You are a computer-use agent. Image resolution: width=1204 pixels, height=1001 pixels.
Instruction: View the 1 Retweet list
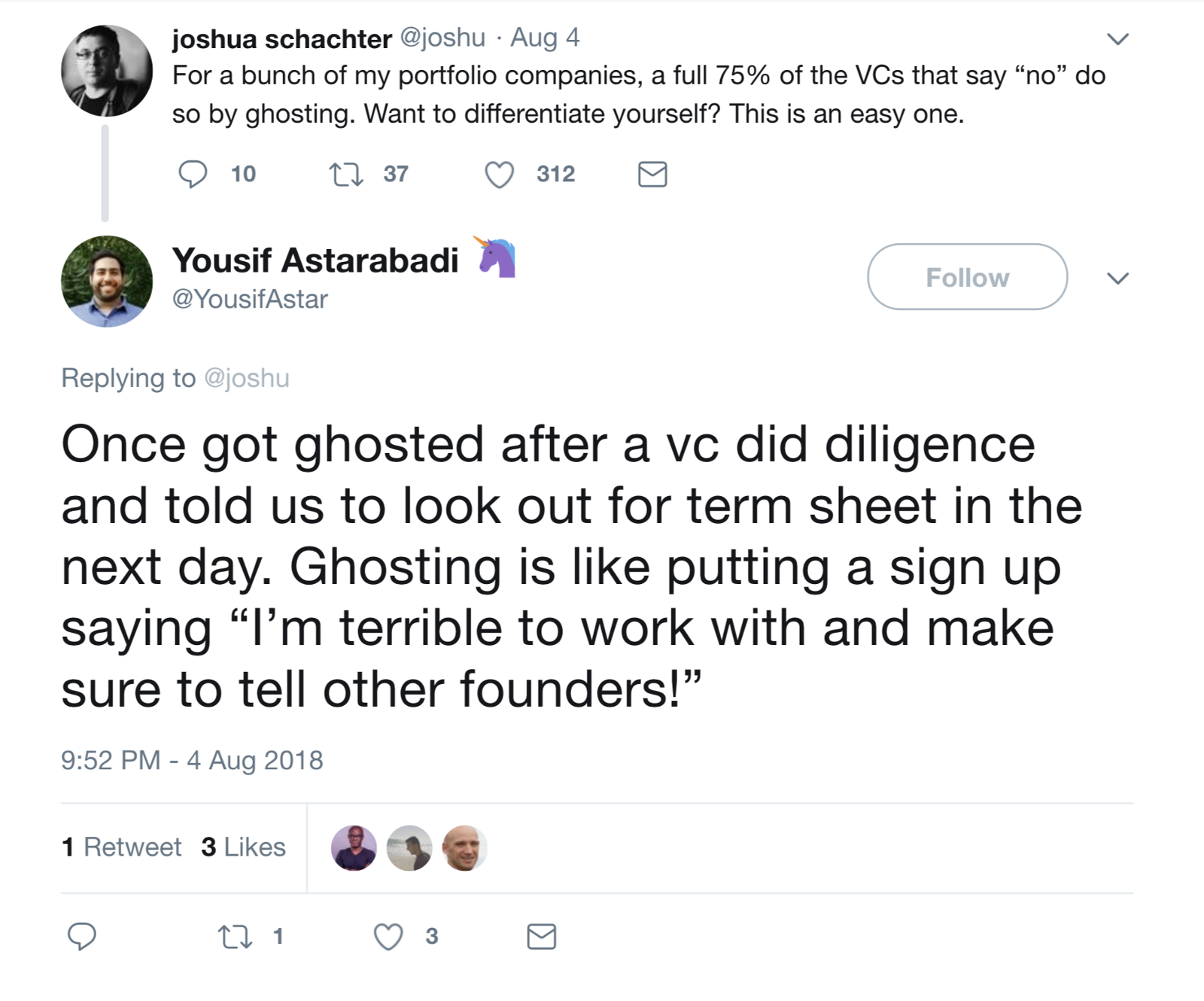pyautogui.click(x=122, y=847)
